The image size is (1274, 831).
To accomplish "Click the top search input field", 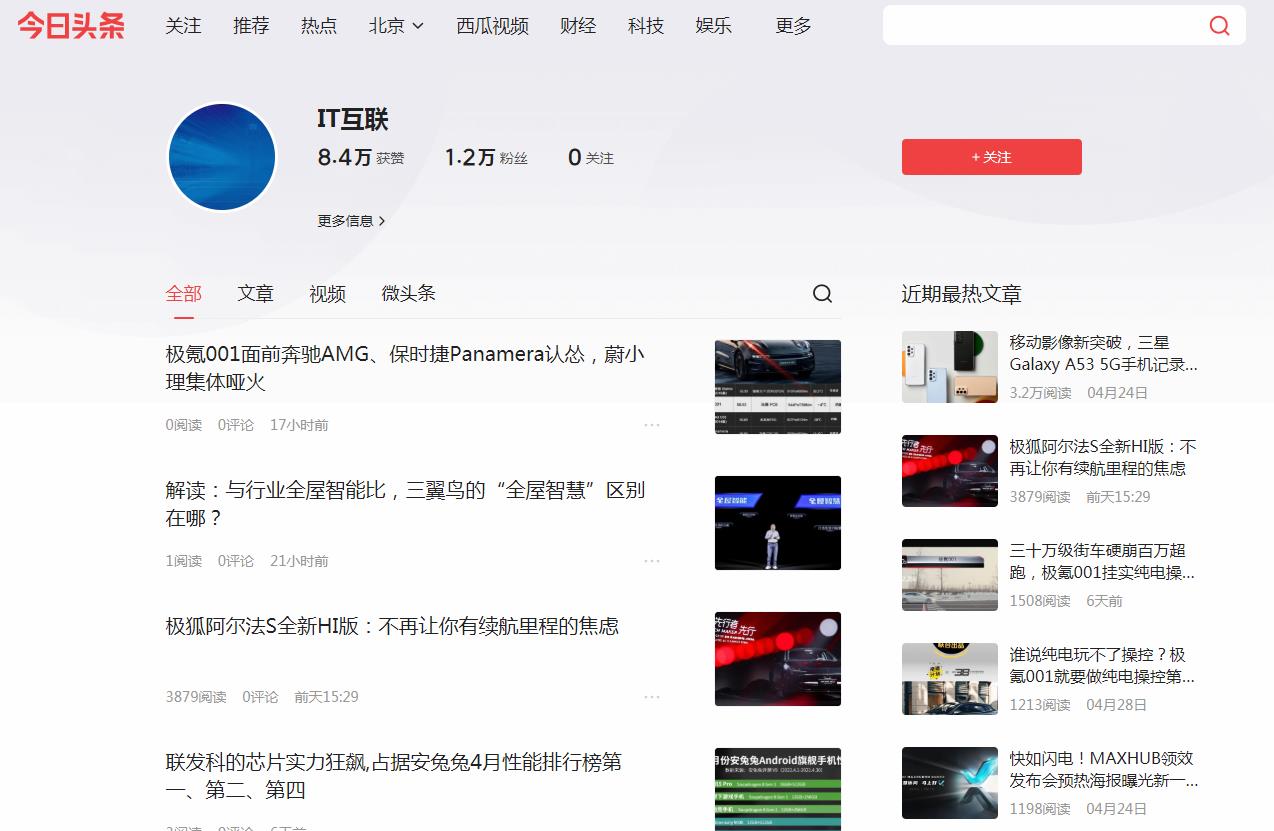I will click(x=1045, y=25).
